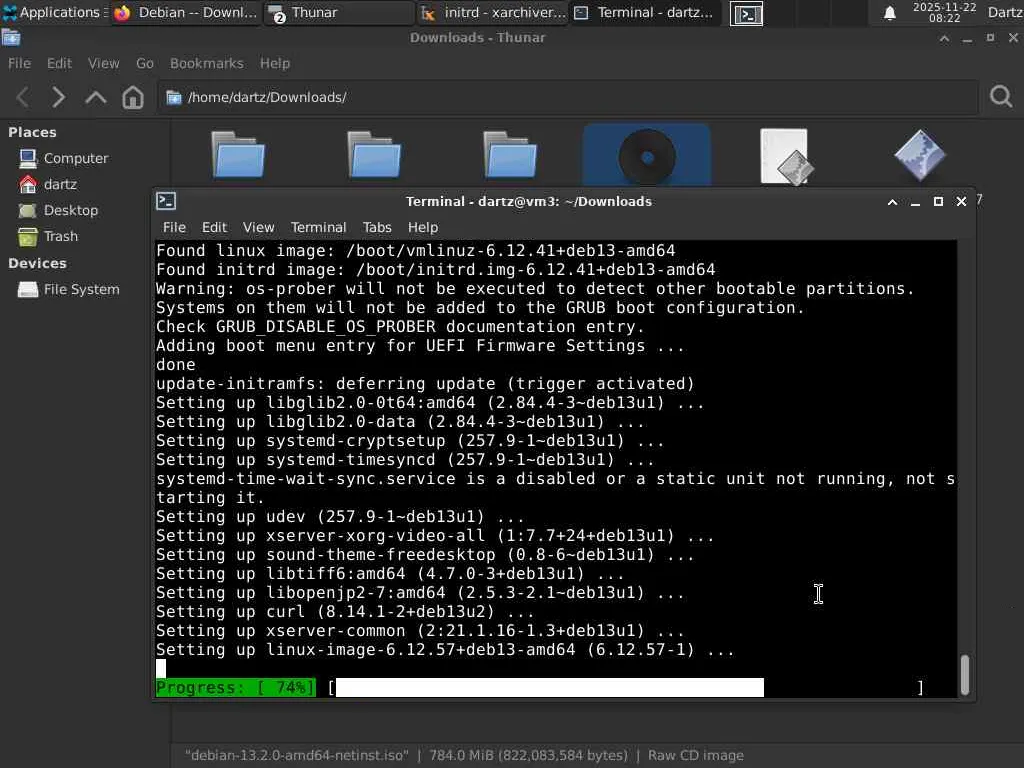This screenshot has width=1024, height=768.
Task: Select the third folder icon in Downloads
Action: pyautogui.click(x=510, y=155)
